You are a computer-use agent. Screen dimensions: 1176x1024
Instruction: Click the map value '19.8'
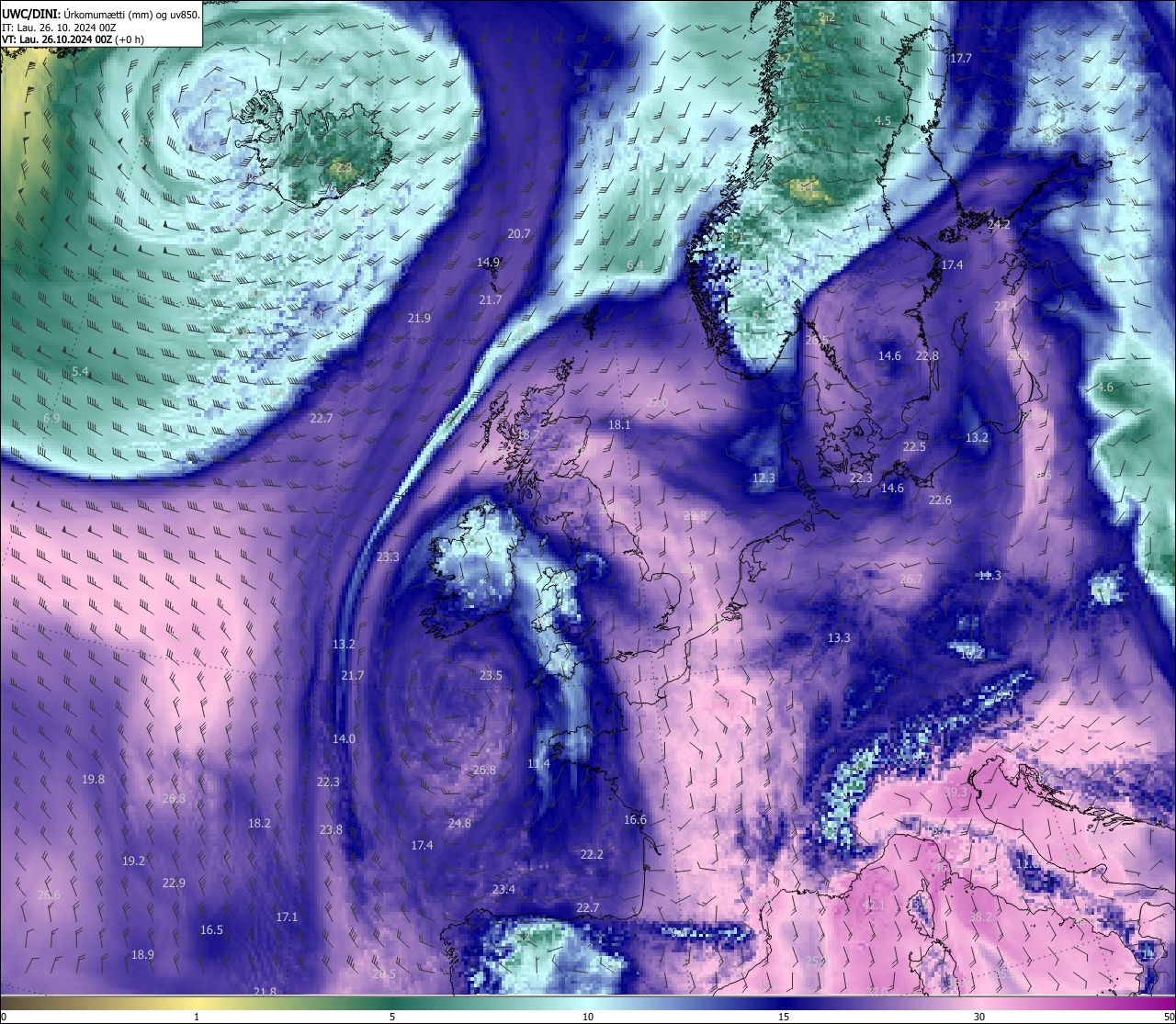pos(93,780)
